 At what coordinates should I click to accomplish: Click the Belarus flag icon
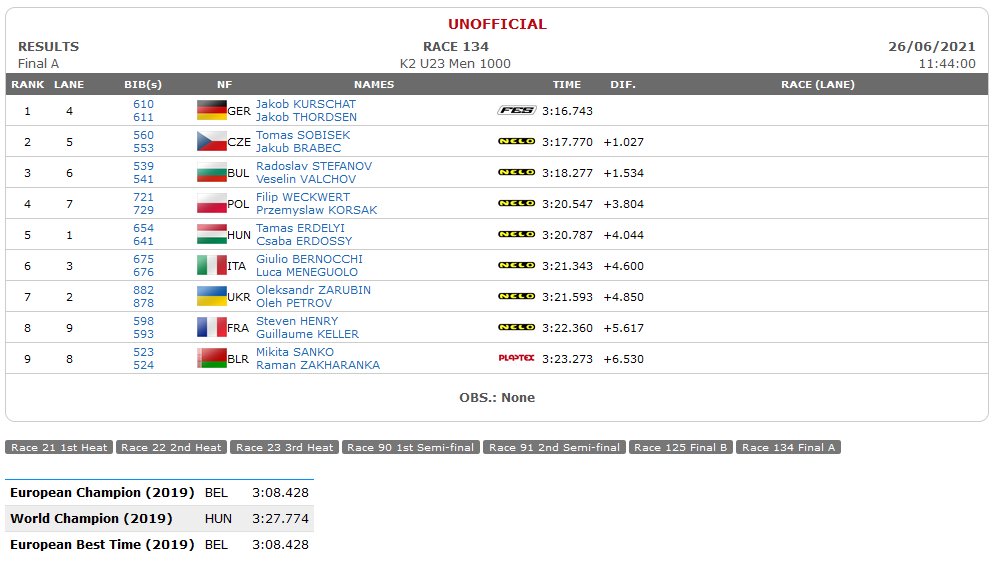(211, 358)
